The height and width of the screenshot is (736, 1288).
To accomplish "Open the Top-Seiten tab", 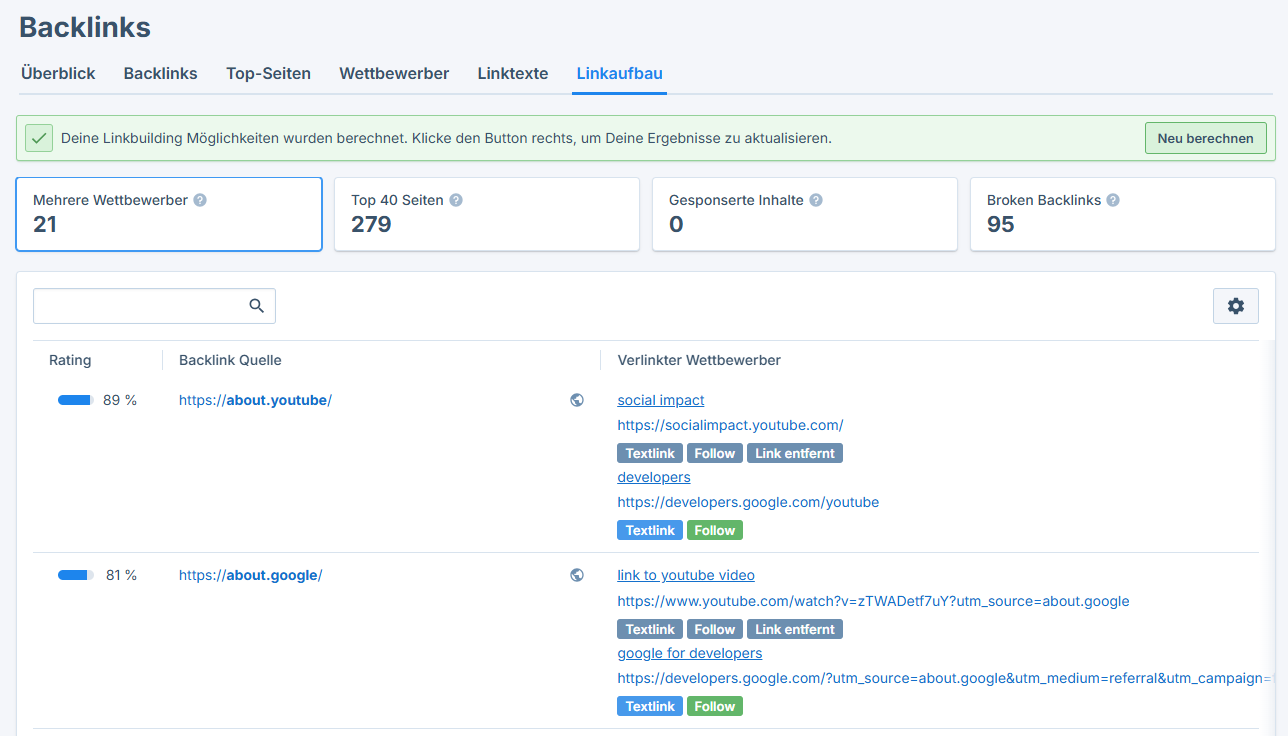I will pyautogui.click(x=268, y=73).
